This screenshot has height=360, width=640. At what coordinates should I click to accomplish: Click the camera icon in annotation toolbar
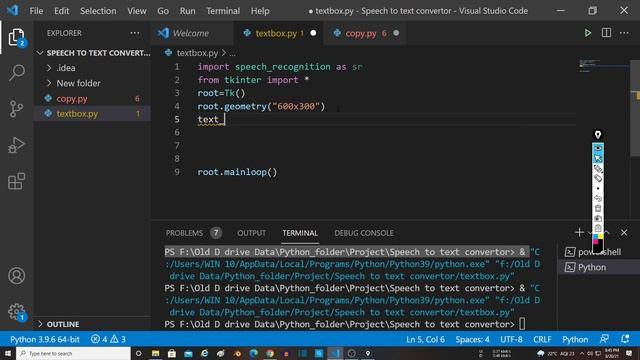tap(598, 218)
